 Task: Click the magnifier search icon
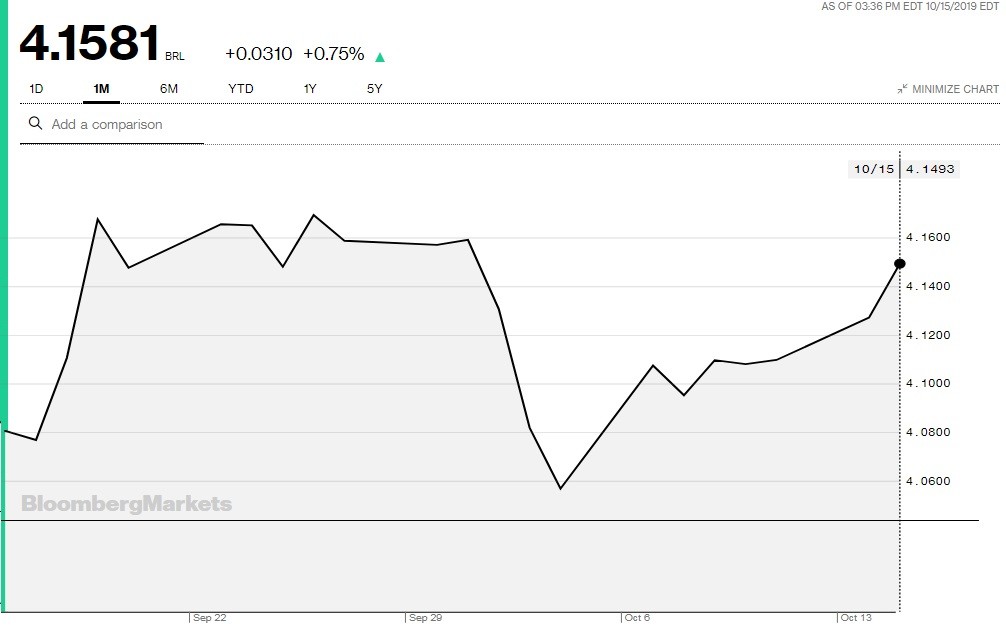click(x=36, y=124)
